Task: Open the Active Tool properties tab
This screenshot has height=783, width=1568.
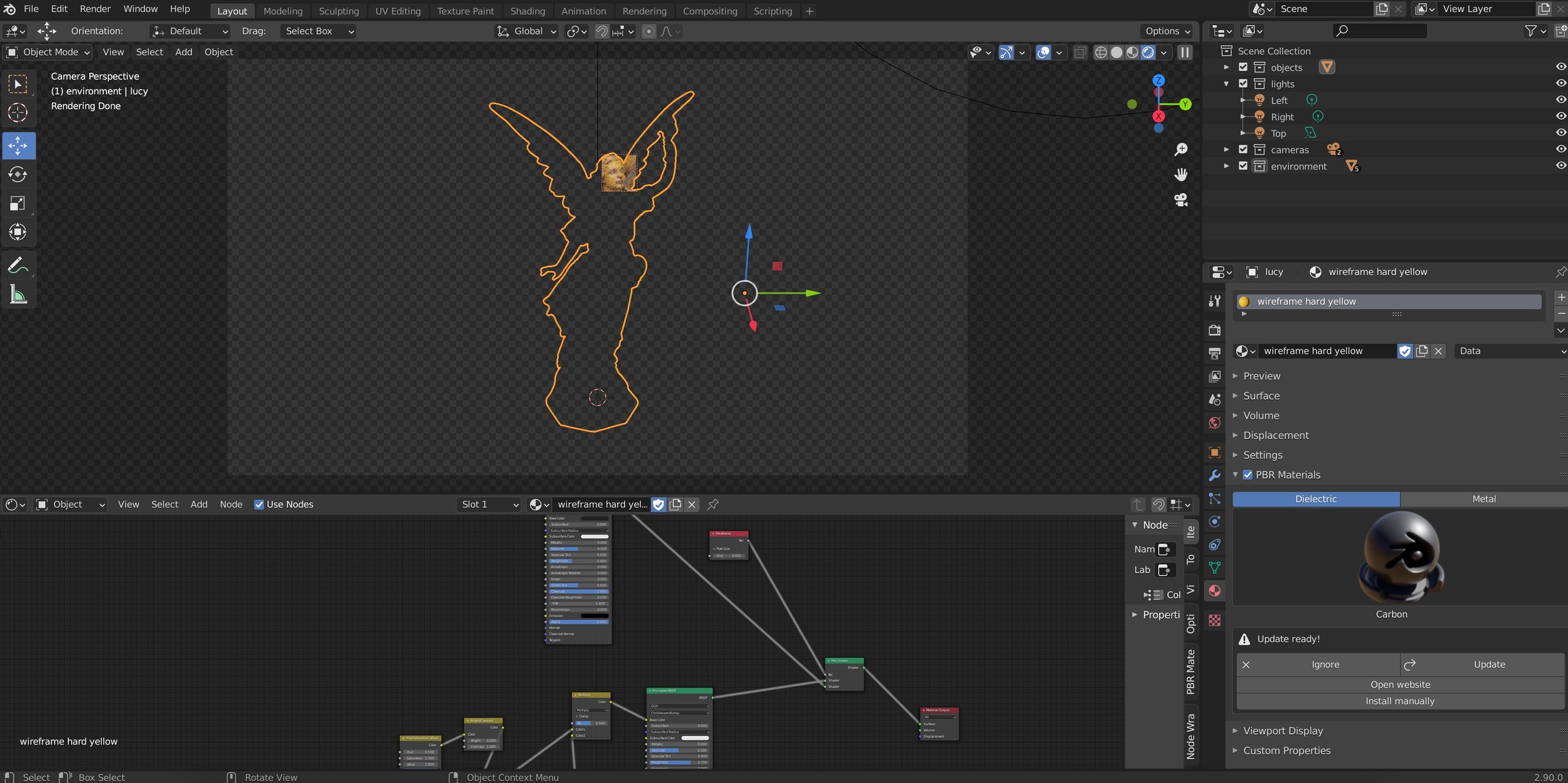Action: point(1215,301)
